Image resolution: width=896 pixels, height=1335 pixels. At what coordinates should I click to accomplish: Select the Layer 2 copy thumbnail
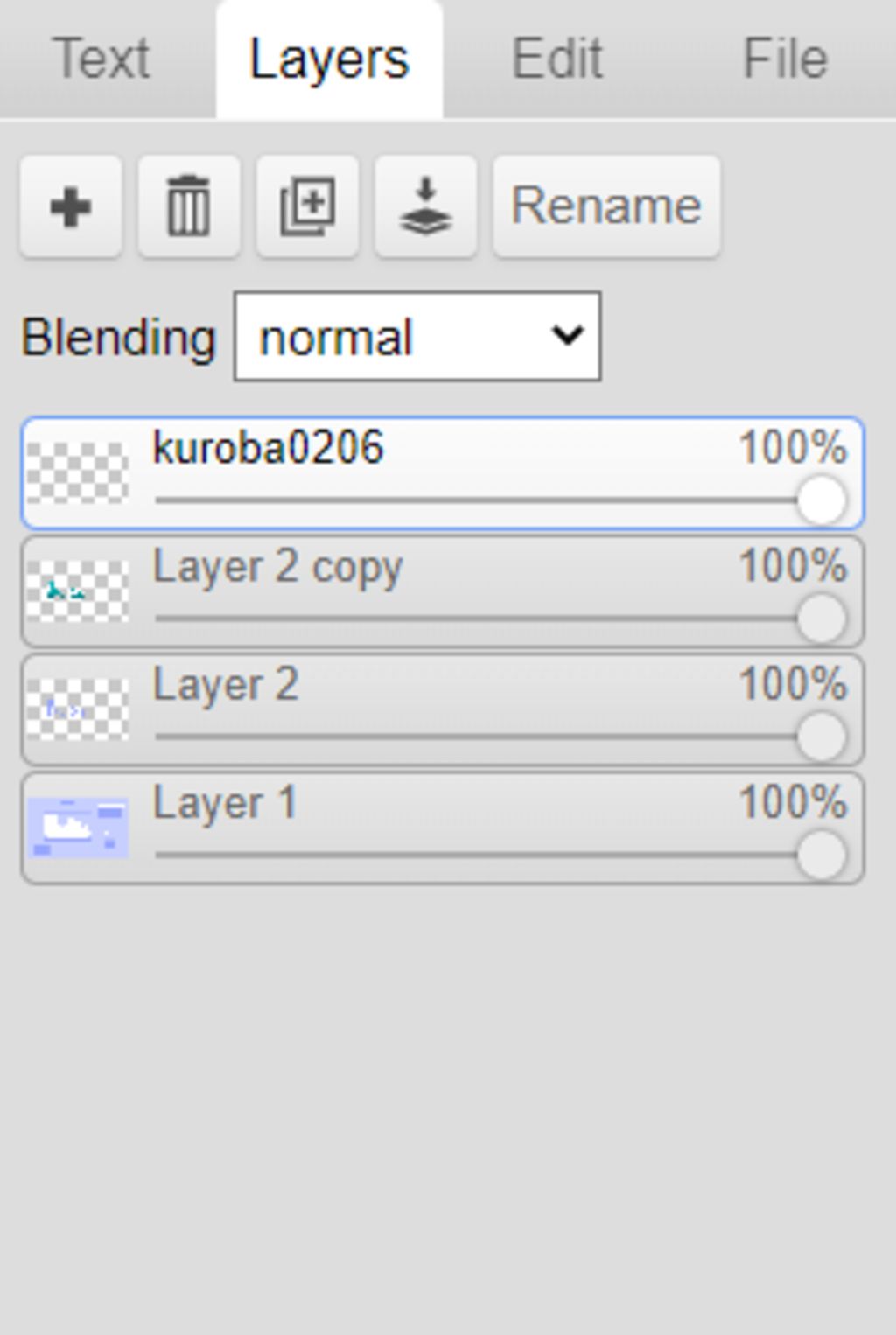[78, 591]
